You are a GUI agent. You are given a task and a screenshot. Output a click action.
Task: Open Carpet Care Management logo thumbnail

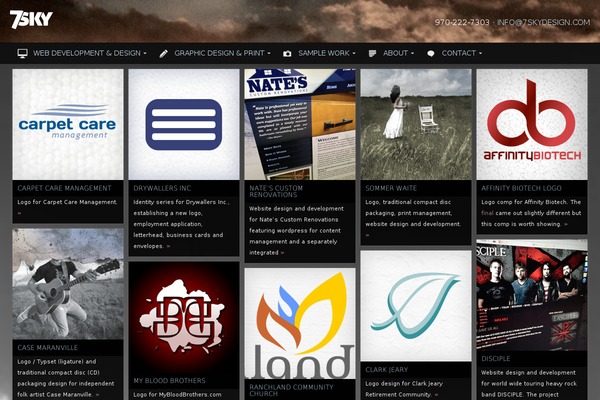coord(68,124)
